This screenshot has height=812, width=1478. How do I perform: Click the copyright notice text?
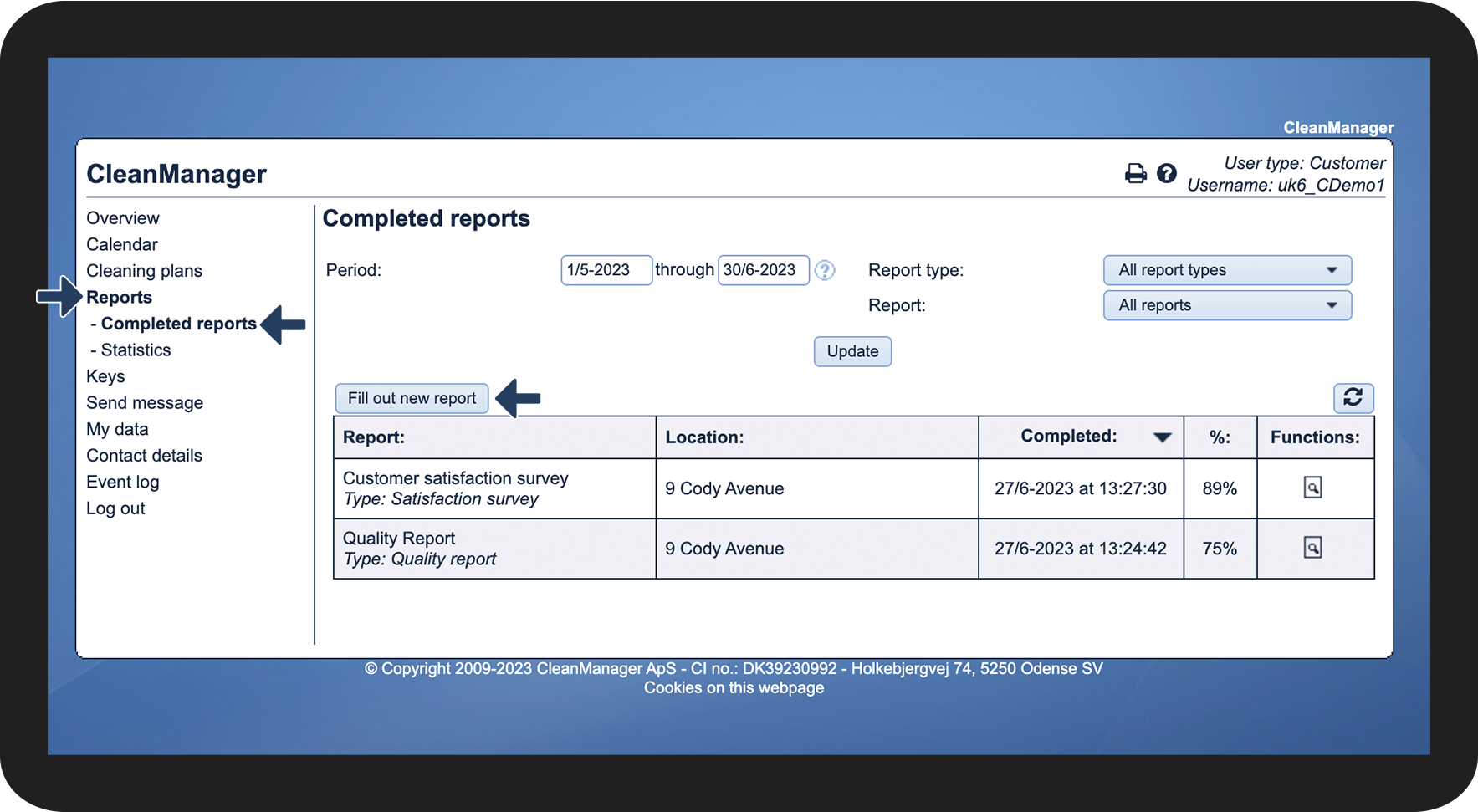(734, 668)
